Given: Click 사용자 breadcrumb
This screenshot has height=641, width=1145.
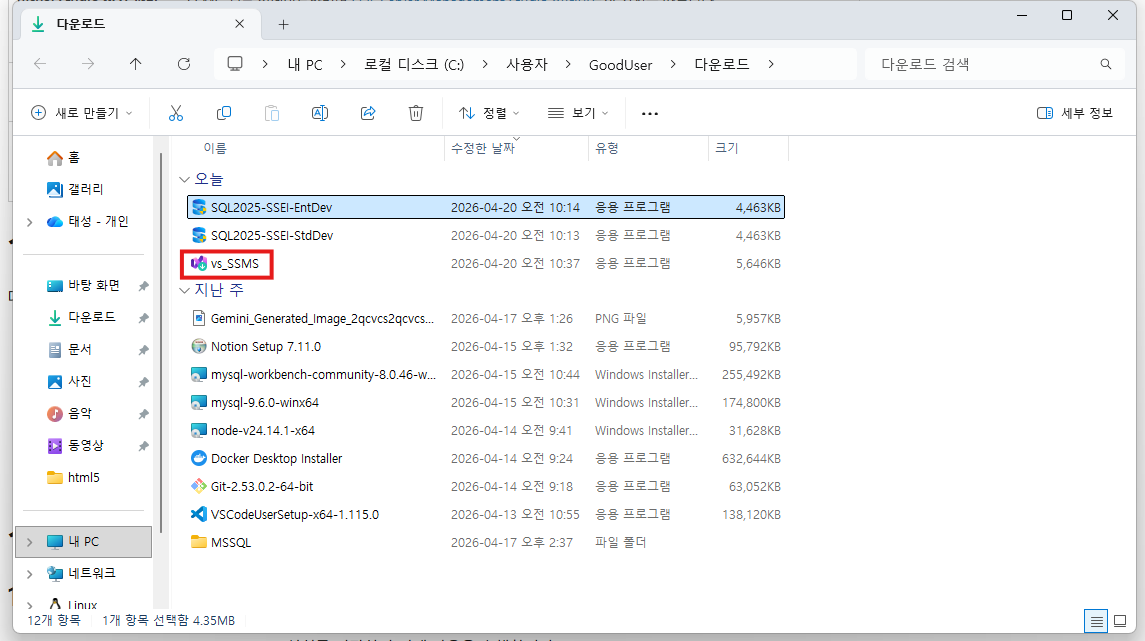Looking at the screenshot, I should 526,64.
